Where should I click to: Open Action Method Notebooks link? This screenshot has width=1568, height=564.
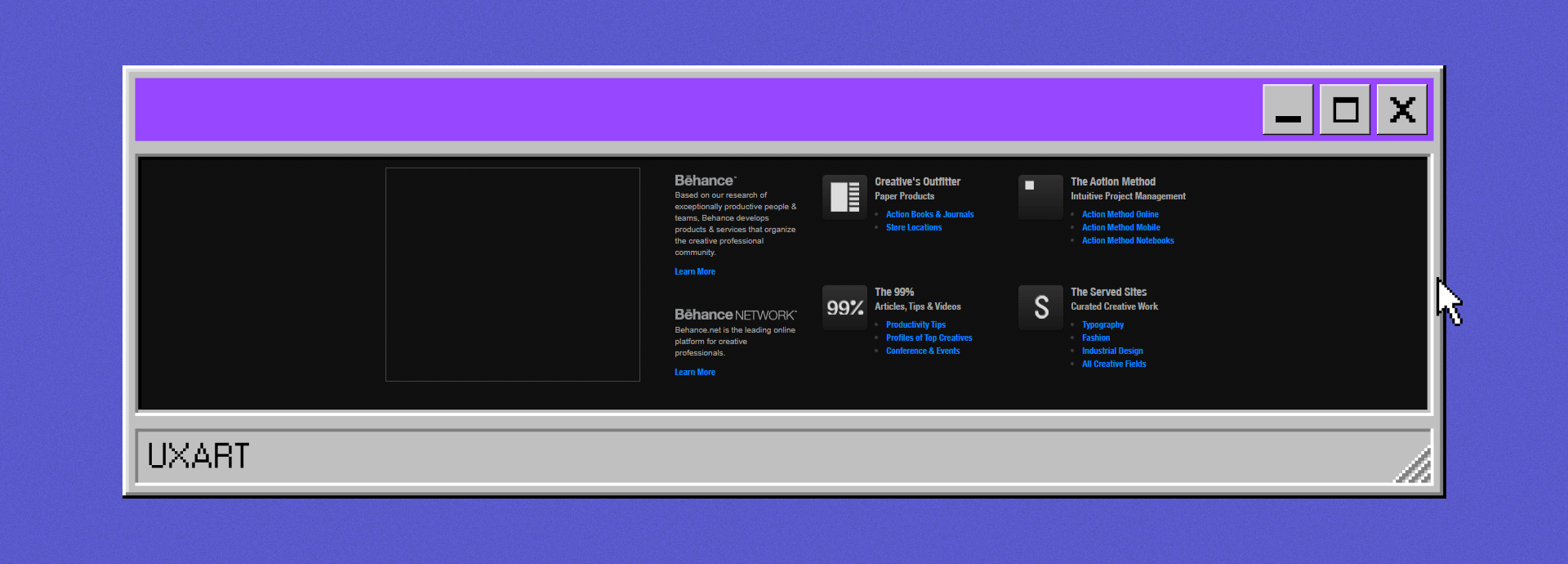coord(1128,240)
